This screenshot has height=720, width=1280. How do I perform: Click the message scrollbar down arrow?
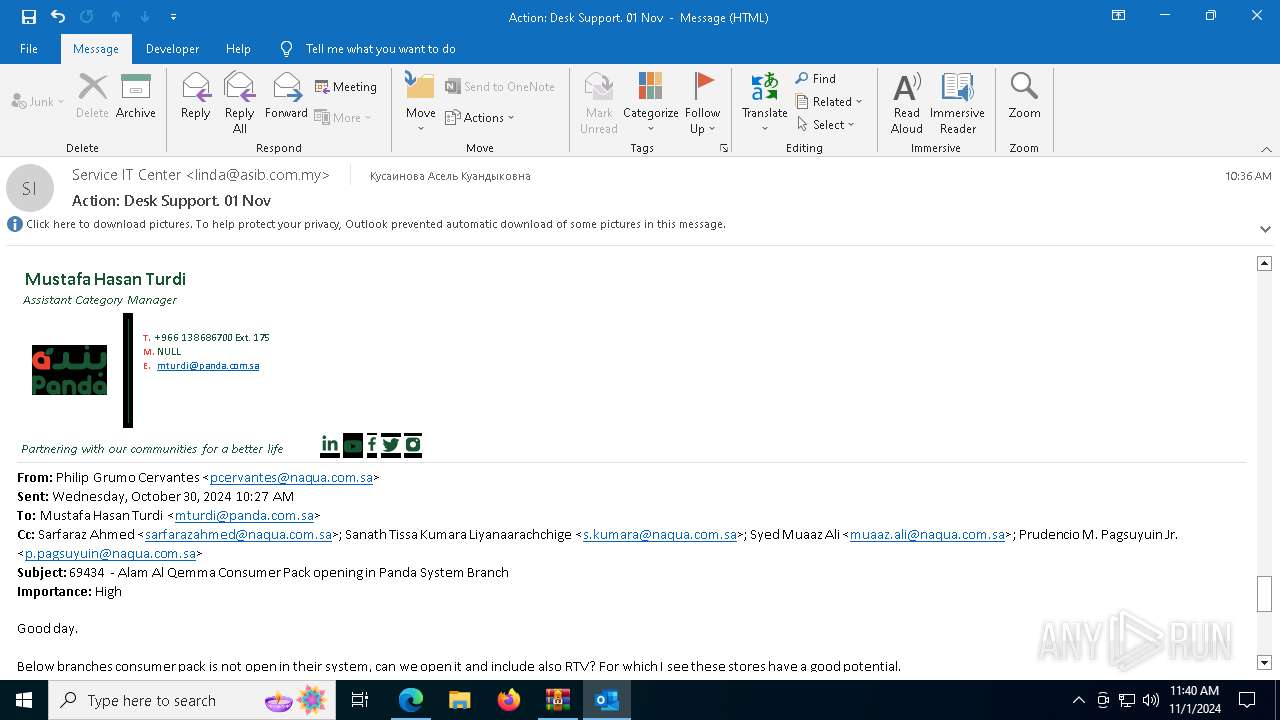(1264, 662)
